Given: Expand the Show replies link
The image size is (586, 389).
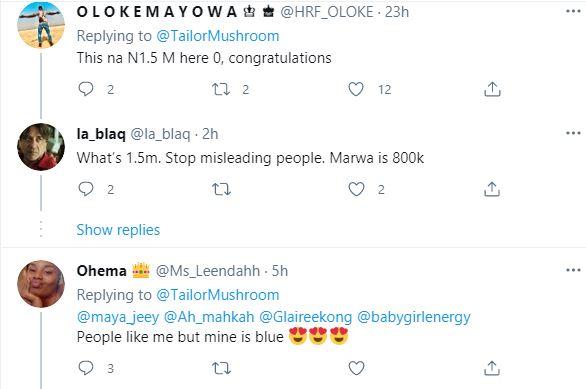Looking at the screenshot, I should 118,230.
